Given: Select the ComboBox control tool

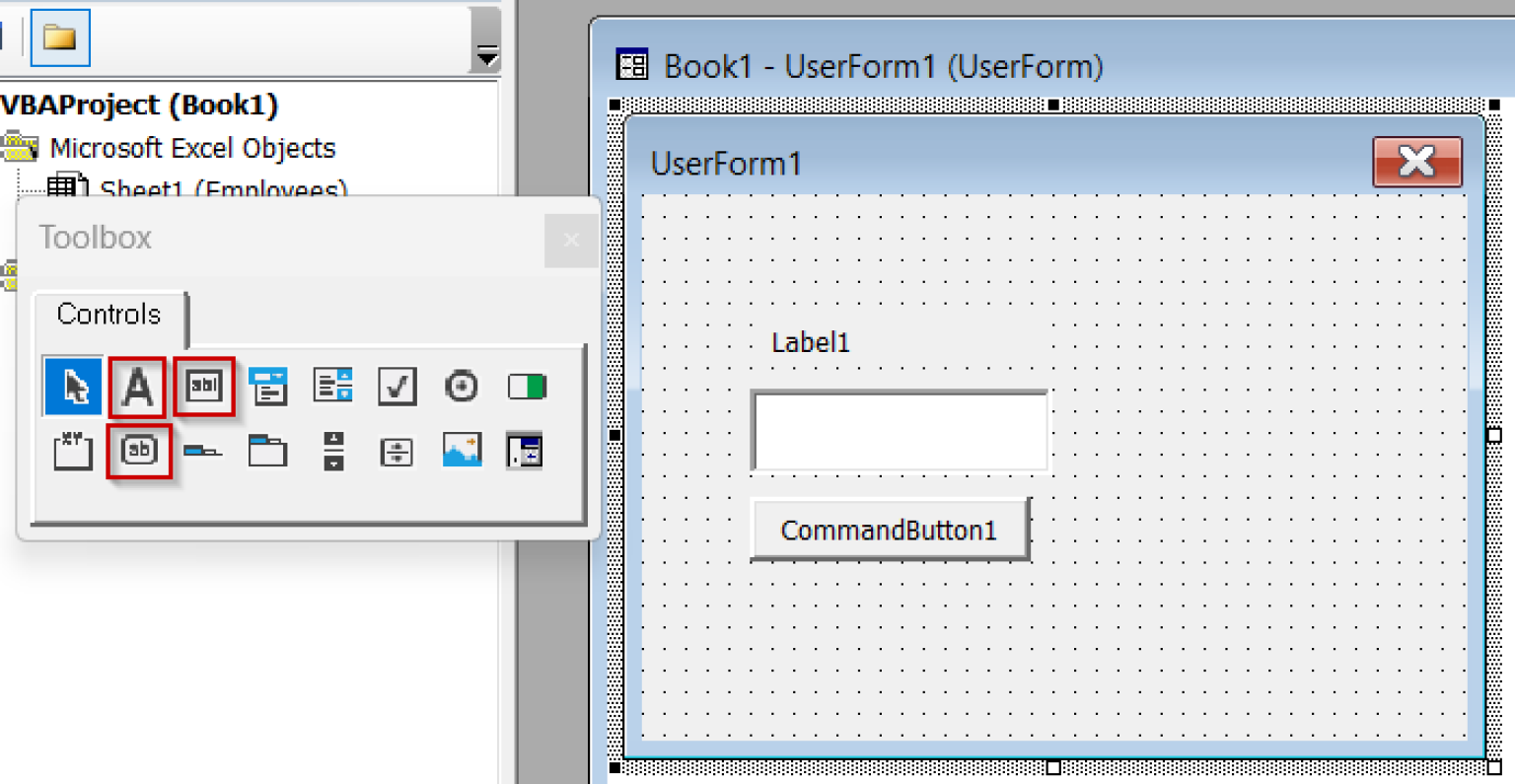Looking at the screenshot, I should (x=268, y=387).
